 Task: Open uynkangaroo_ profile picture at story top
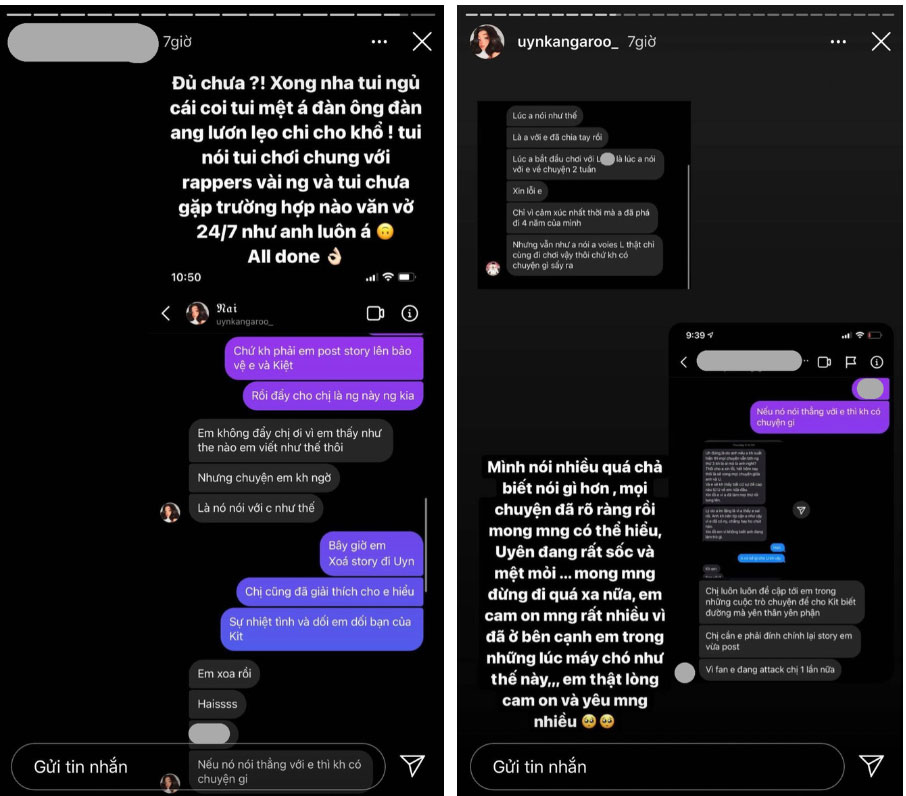point(487,42)
